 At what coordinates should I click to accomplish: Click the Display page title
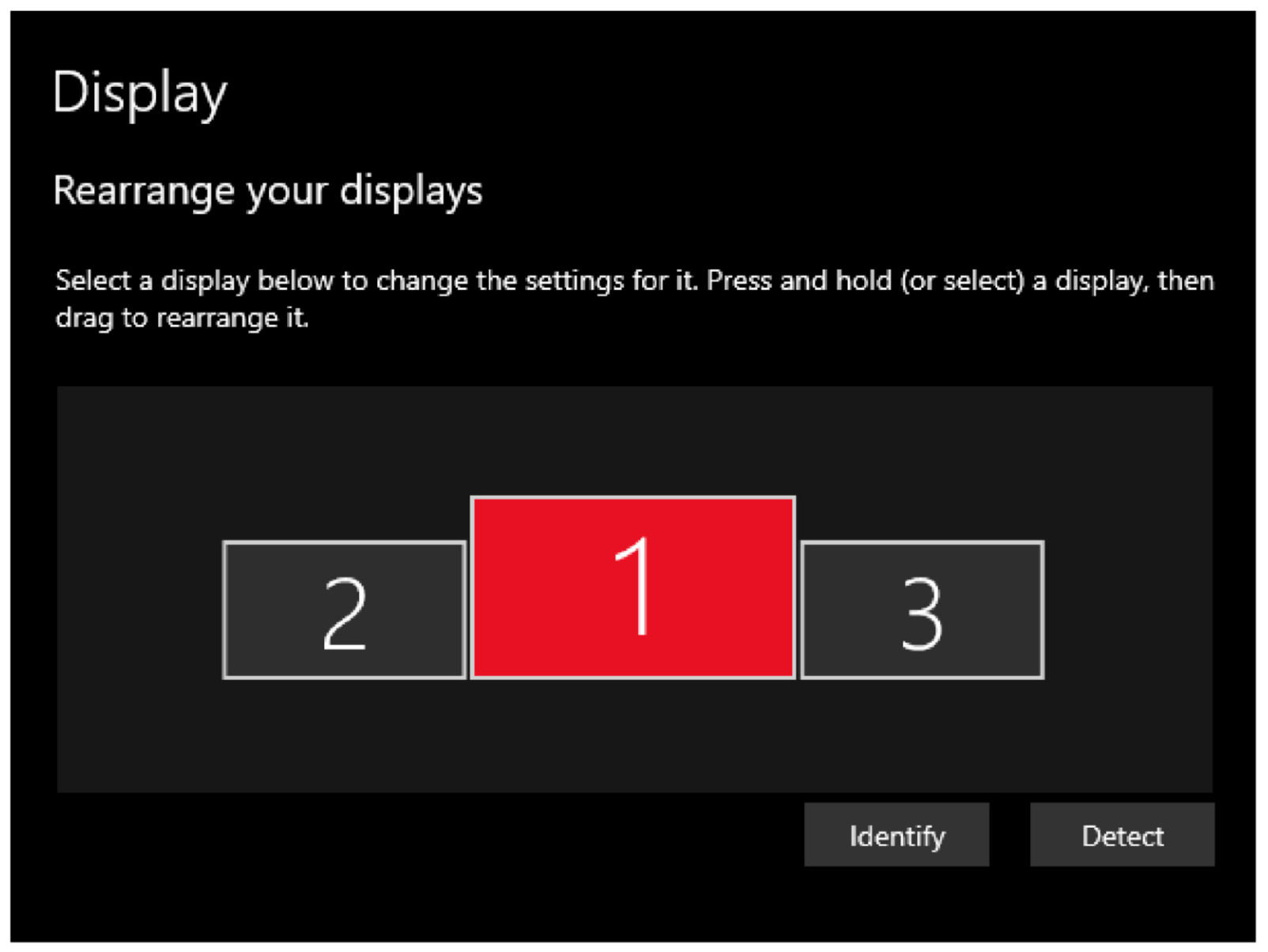(140, 93)
